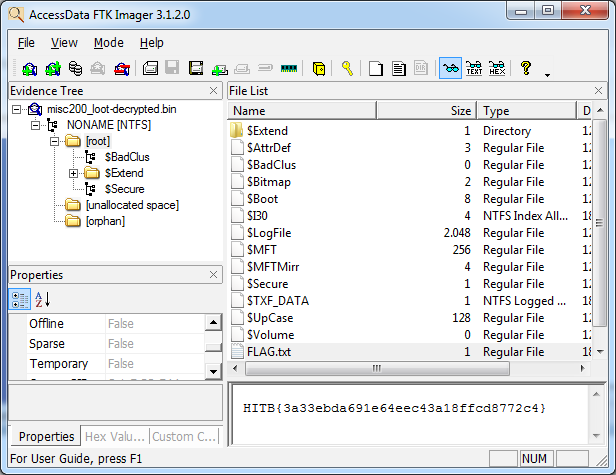Collapse the [root] folder node
The height and width of the screenshot is (475, 616).
(x=56, y=142)
